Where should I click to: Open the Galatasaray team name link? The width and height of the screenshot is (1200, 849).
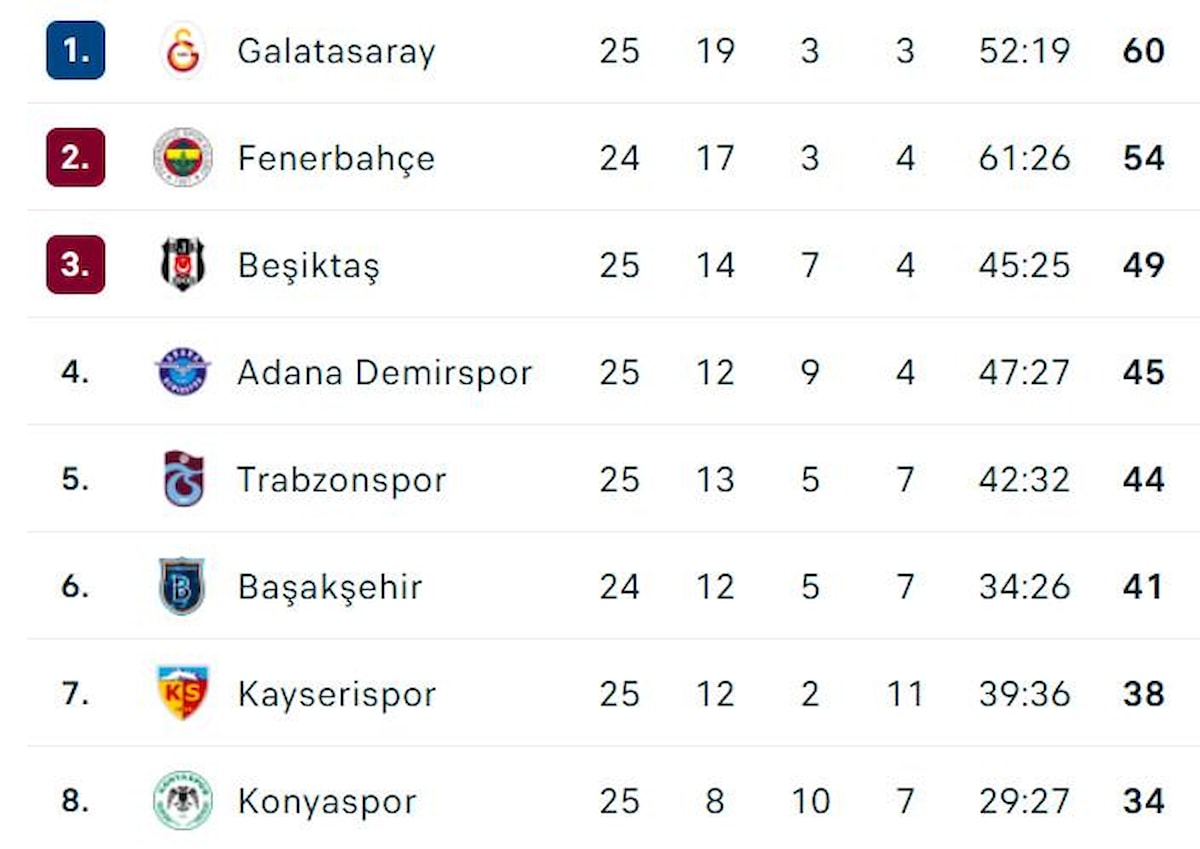click(x=336, y=51)
